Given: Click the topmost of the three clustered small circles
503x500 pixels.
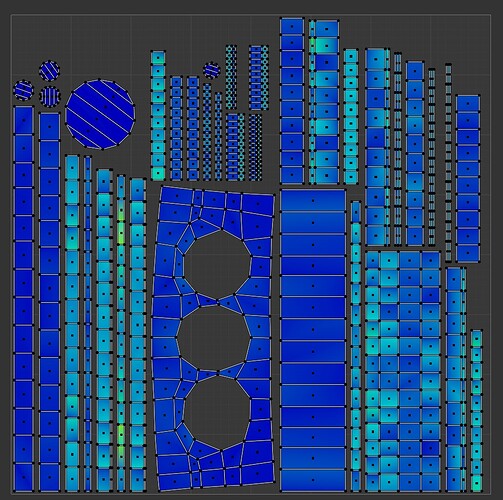Looking at the screenshot, I should [x=49, y=71].
